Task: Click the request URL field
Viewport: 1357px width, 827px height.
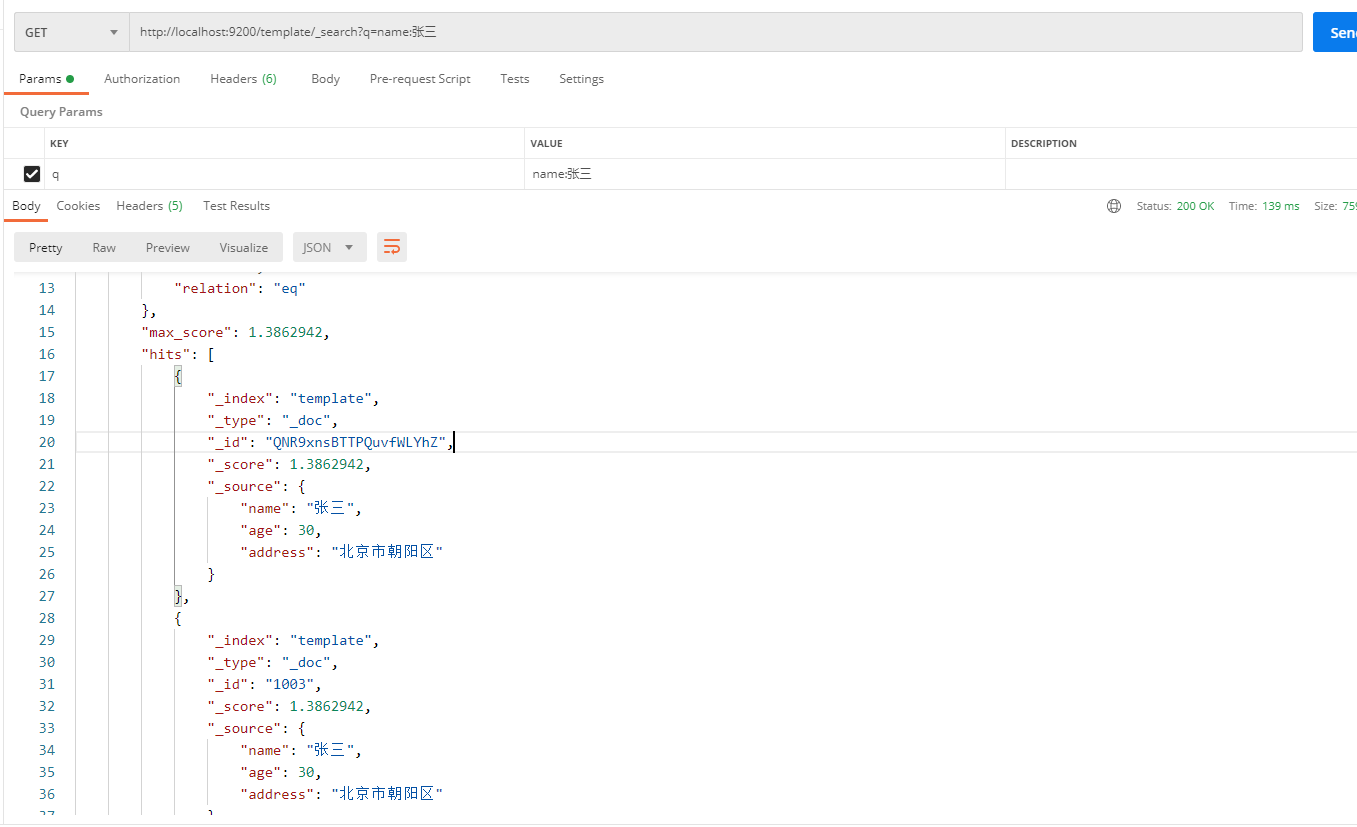Action: [x=715, y=32]
